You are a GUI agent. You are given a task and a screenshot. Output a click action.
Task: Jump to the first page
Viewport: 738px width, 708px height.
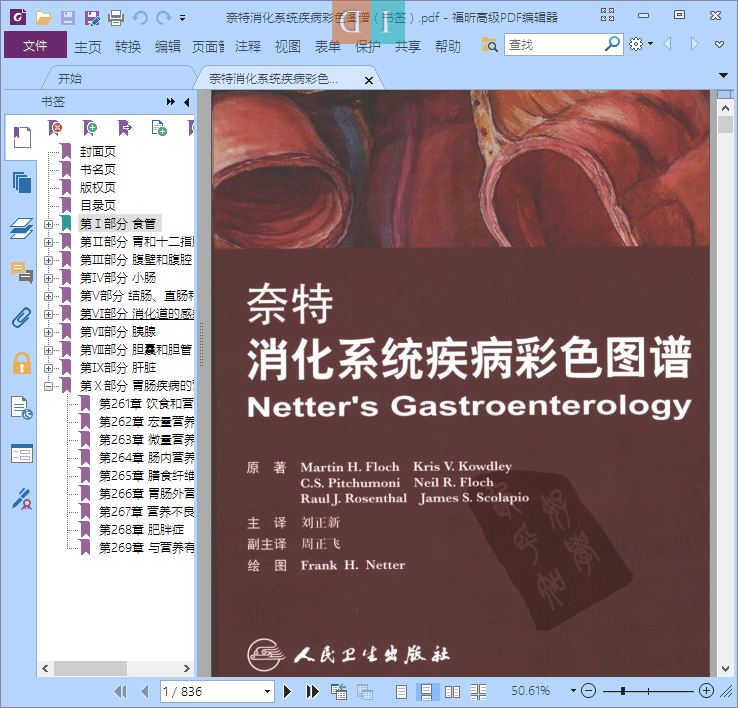(120, 692)
